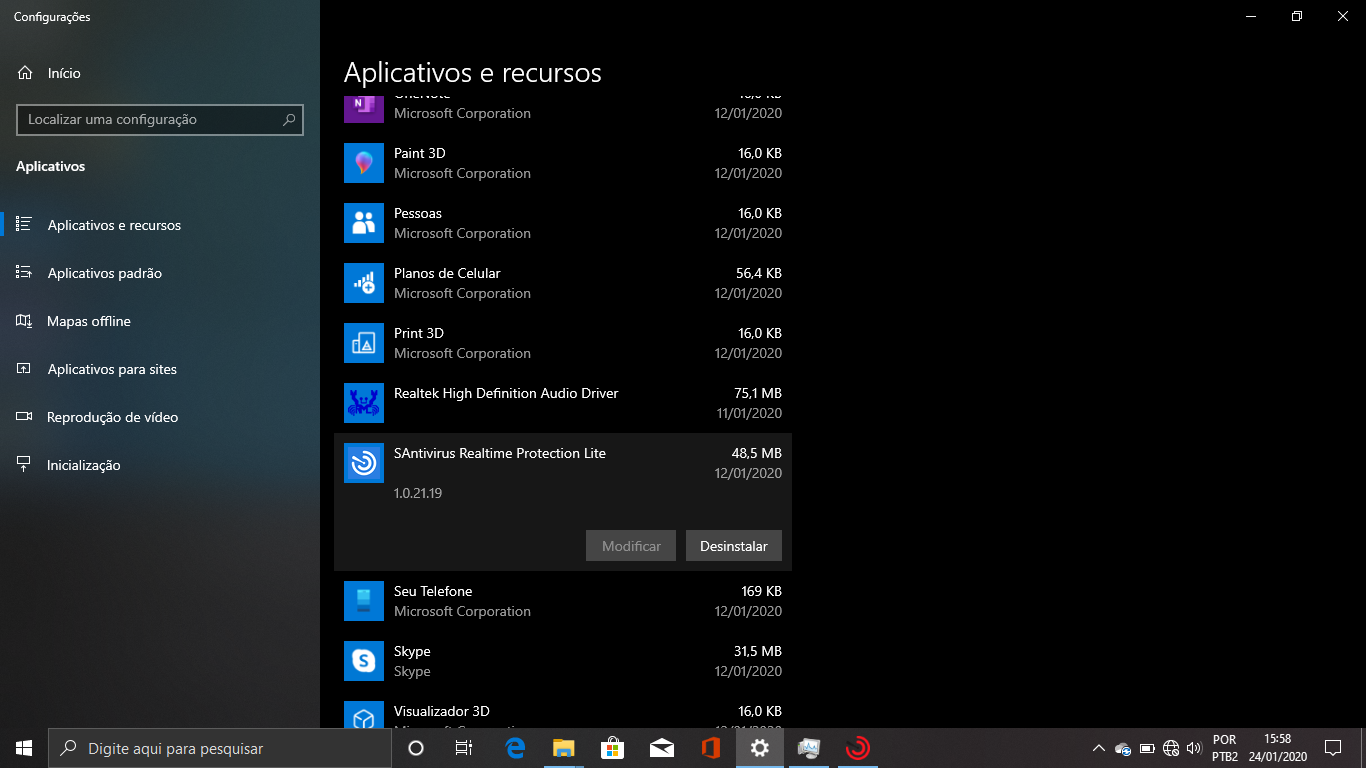
Task: Select Realtek High Definition Audio Driver
Action: [x=563, y=403]
